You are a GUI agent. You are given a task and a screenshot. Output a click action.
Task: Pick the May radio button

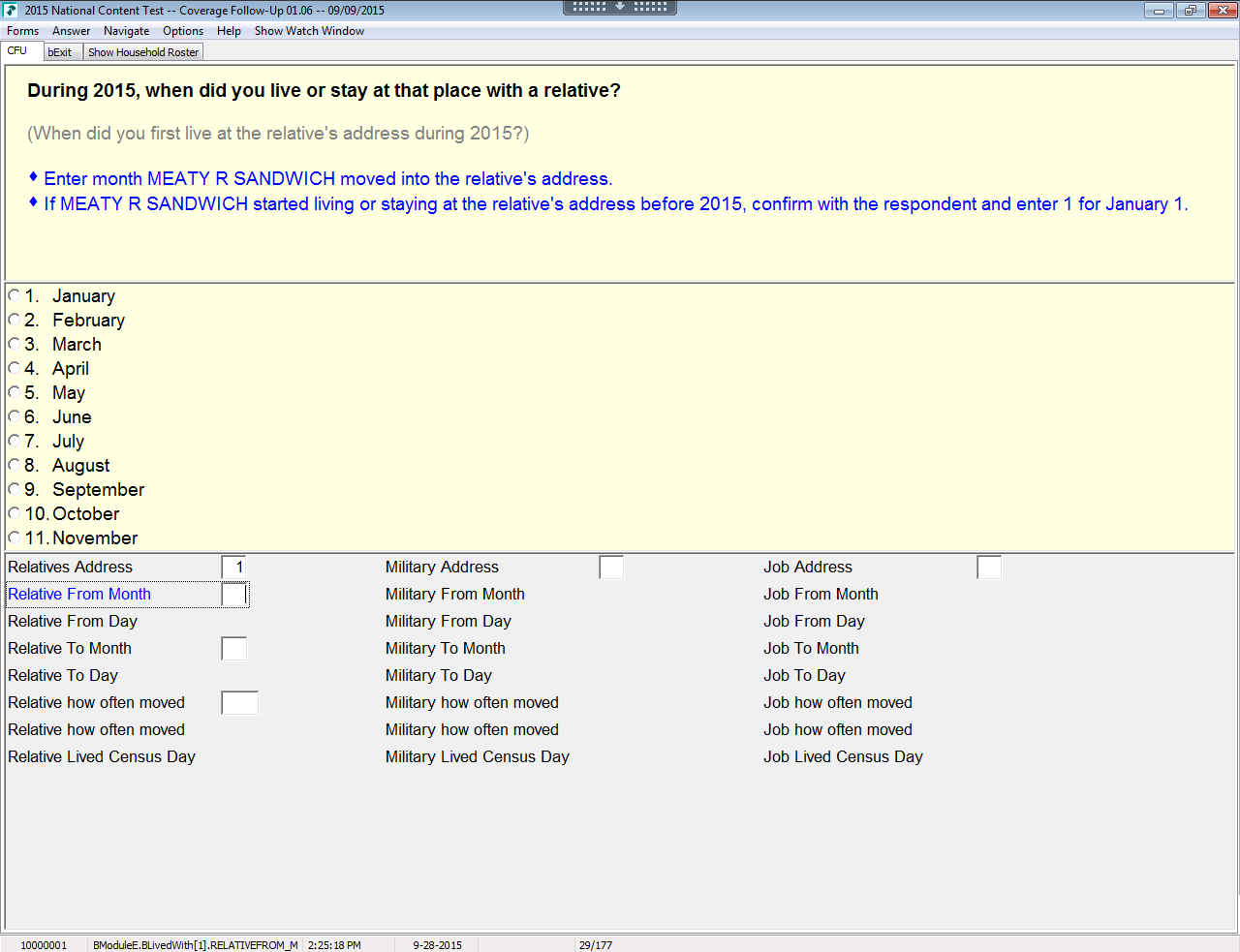coord(14,392)
